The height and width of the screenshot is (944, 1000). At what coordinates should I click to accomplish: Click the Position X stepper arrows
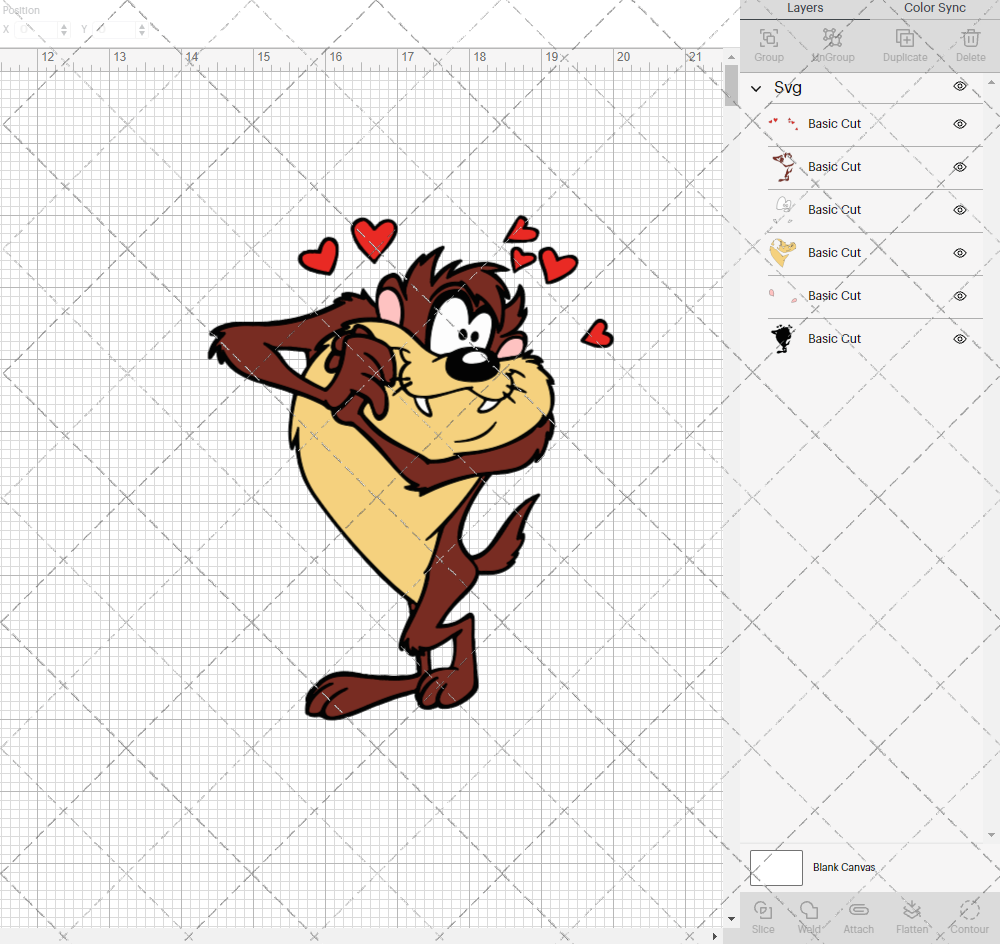click(x=64, y=29)
